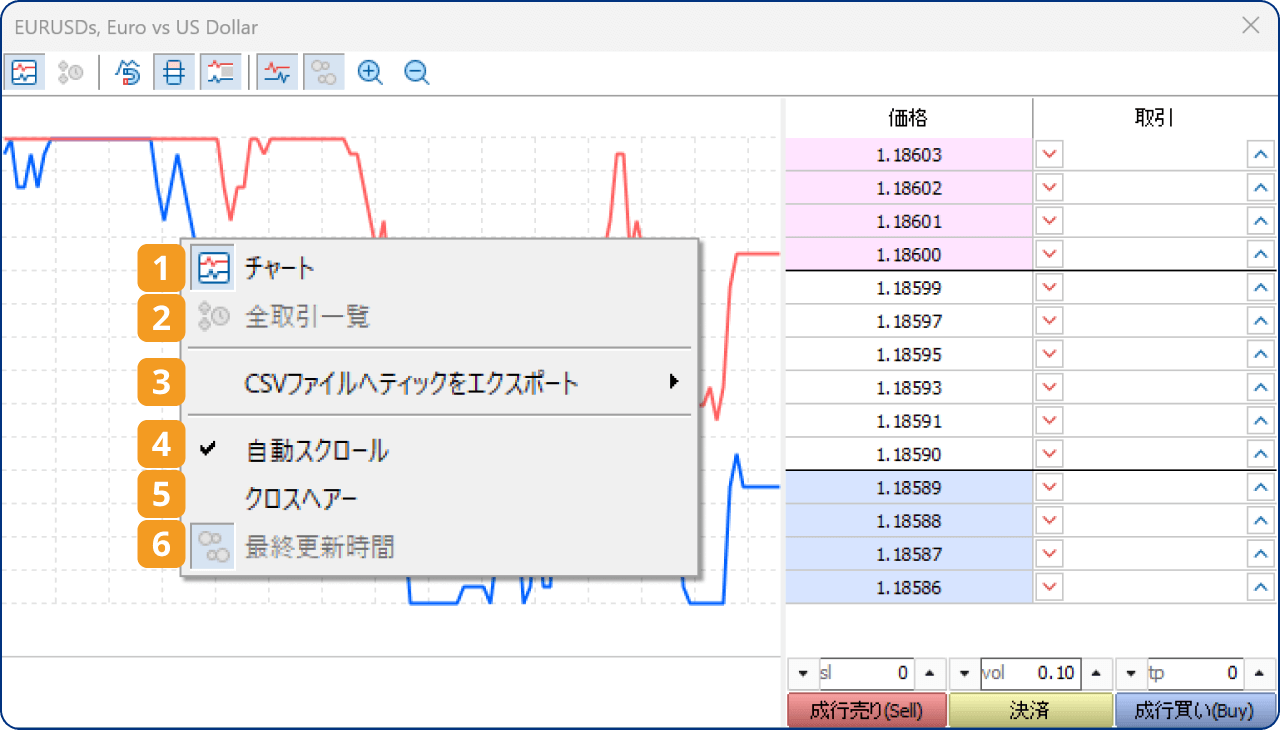The width and height of the screenshot is (1280, 730).
Task: Click inside the sl input field
Action: click(865, 673)
